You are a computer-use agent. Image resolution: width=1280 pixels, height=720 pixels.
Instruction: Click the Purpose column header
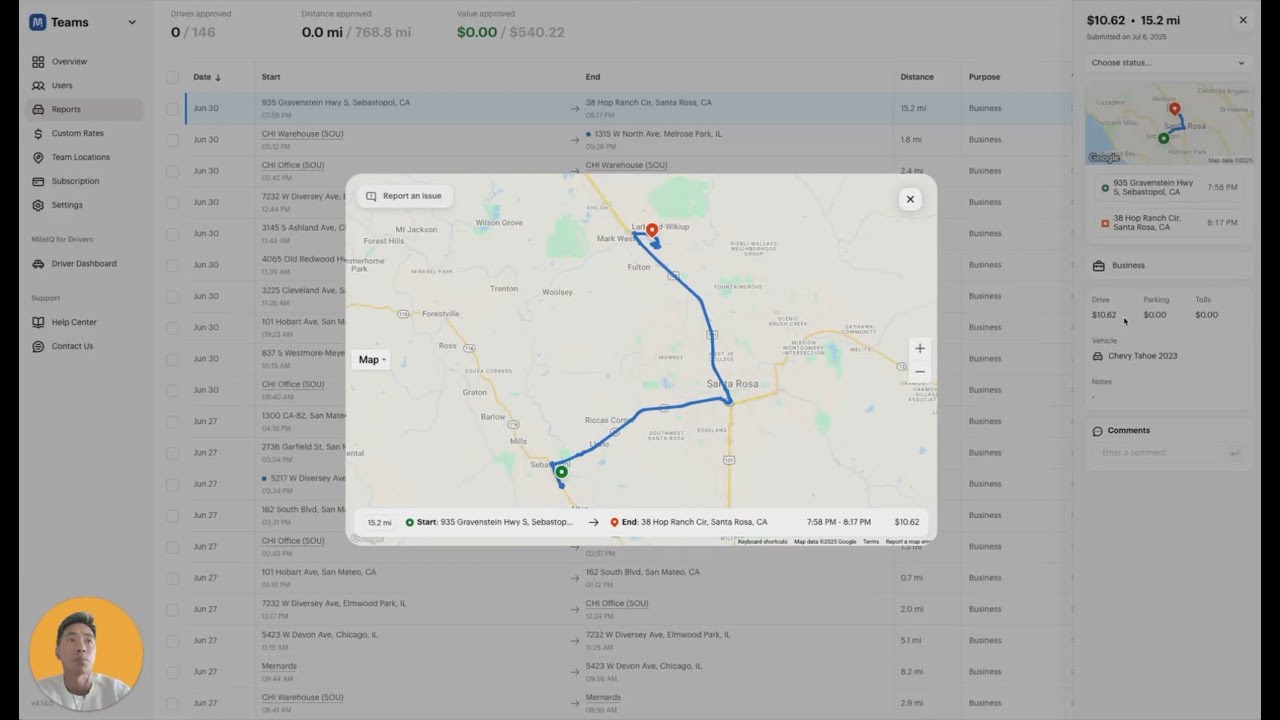pyautogui.click(x=984, y=77)
